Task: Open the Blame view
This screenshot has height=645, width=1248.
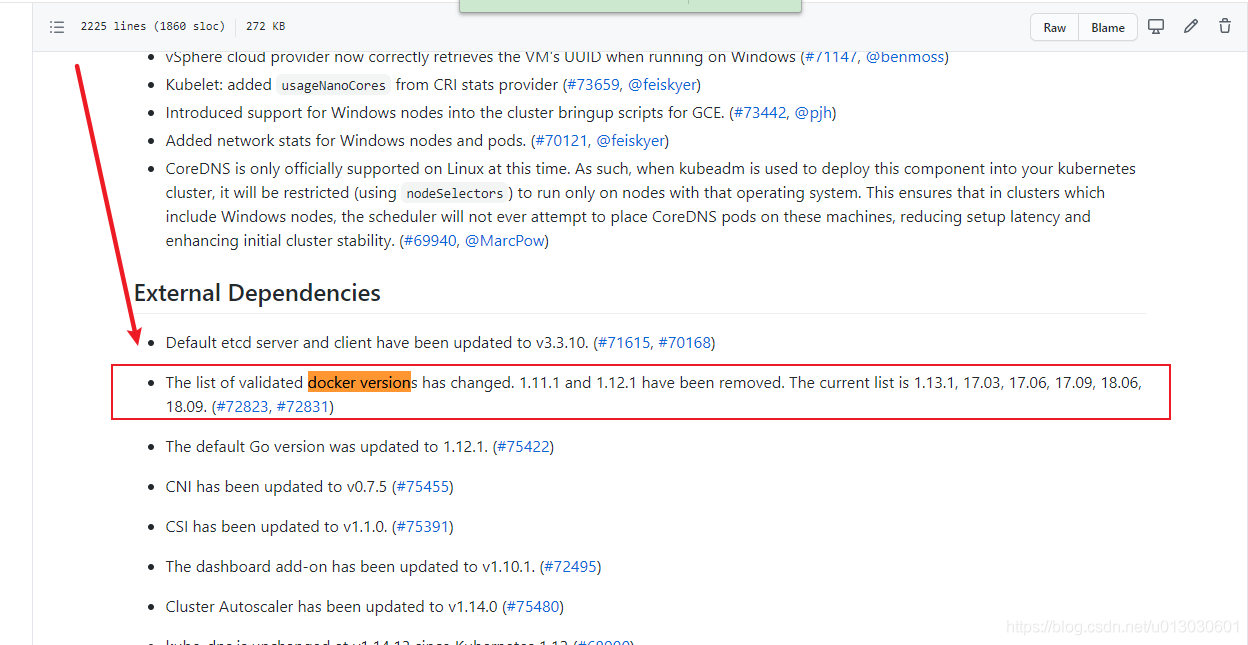Action: (1108, 28)
